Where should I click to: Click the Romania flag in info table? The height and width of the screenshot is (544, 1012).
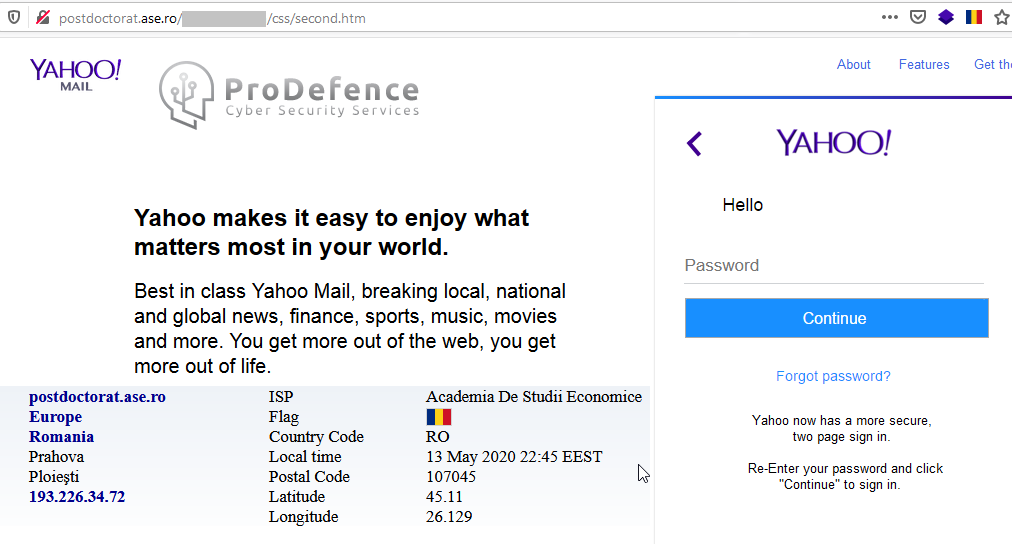click(438, 417)
